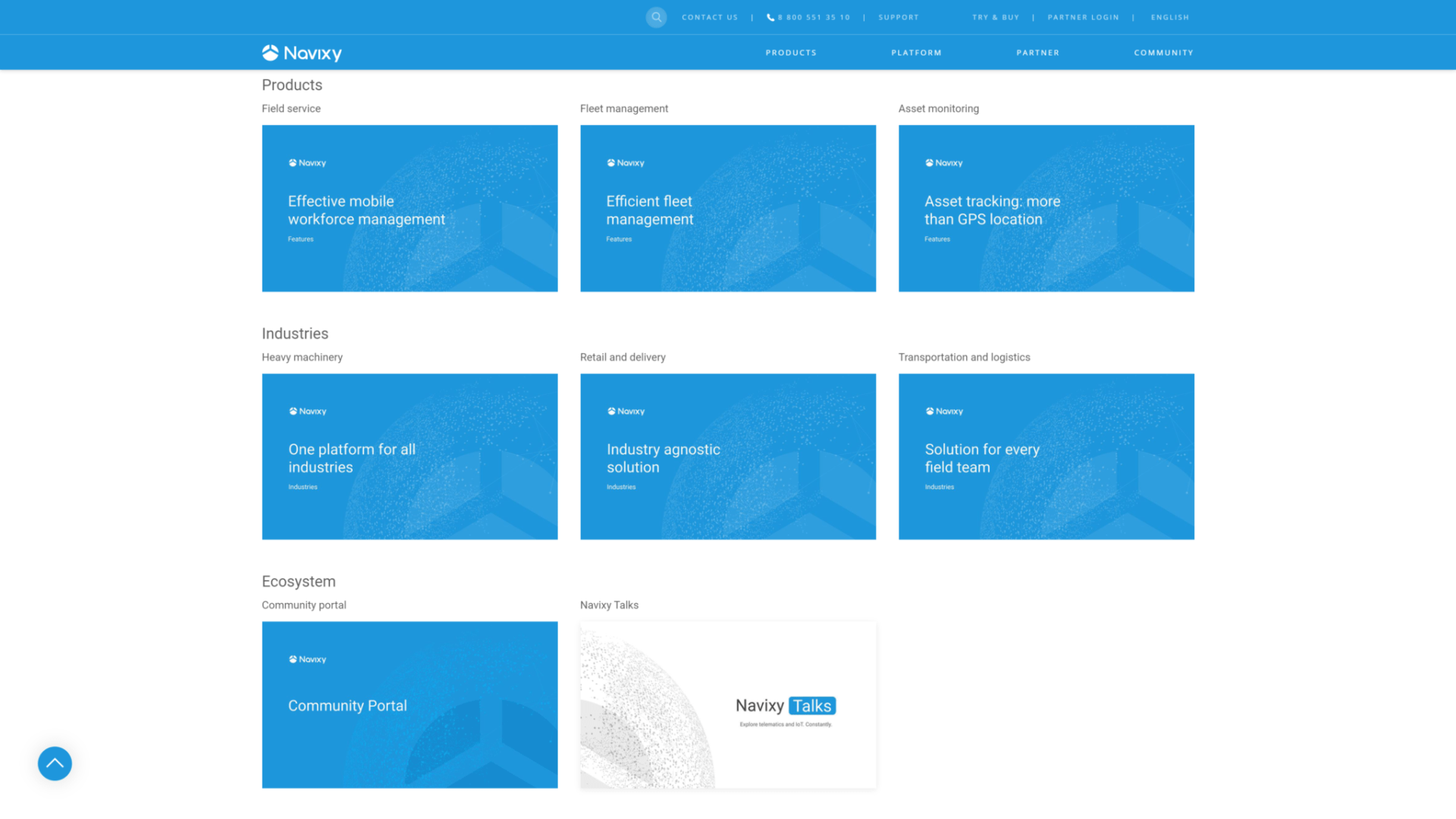Screen dimensions: 1456x819
Task: Open the One platform for all industries card
Action: [409, 457]
